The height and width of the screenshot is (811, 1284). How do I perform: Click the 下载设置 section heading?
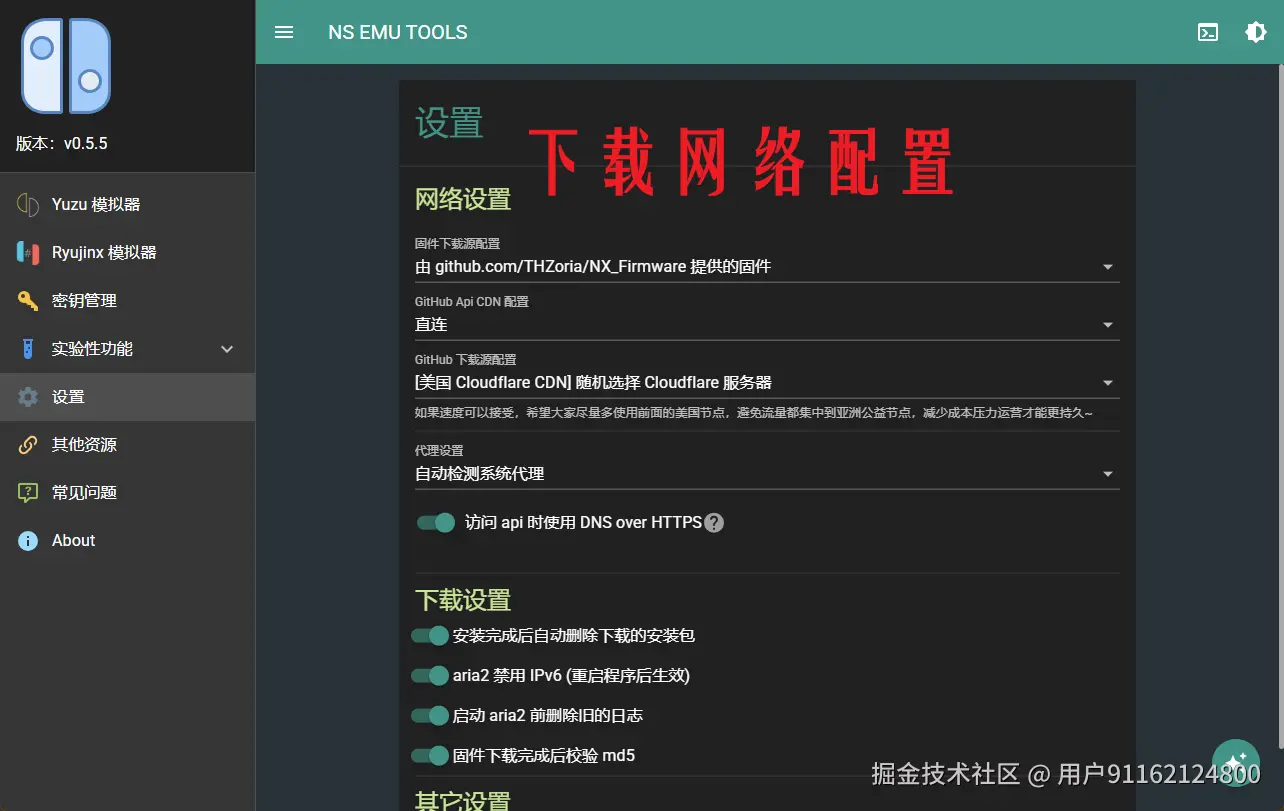(x=463, y=600)
